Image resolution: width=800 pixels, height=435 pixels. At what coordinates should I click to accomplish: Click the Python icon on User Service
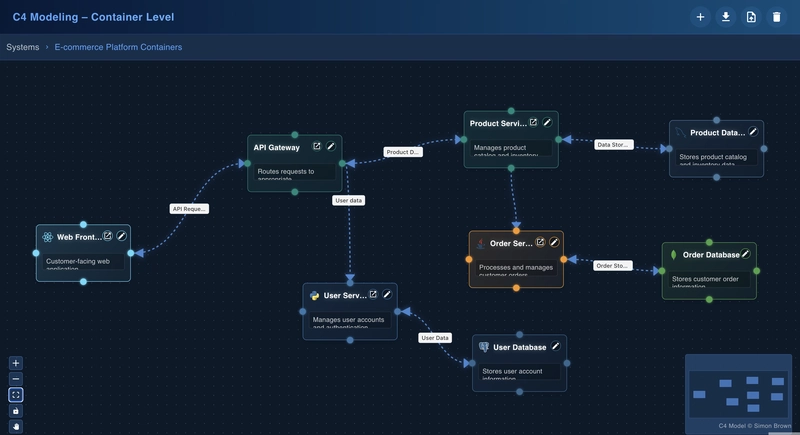314,296
